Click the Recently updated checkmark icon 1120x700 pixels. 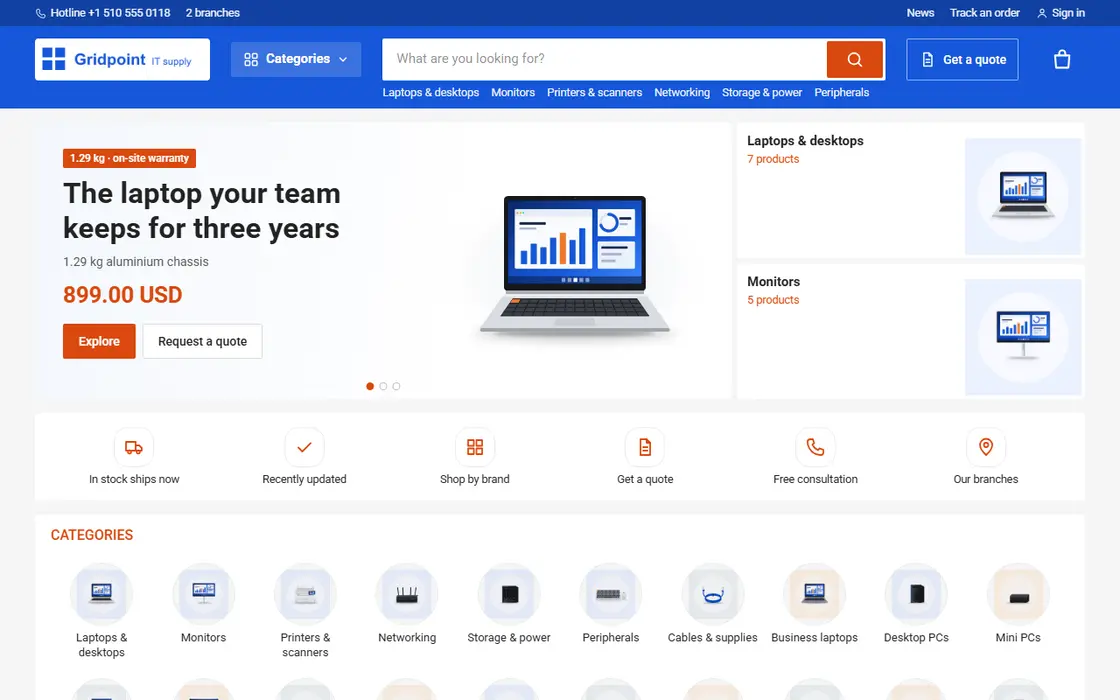304,447
